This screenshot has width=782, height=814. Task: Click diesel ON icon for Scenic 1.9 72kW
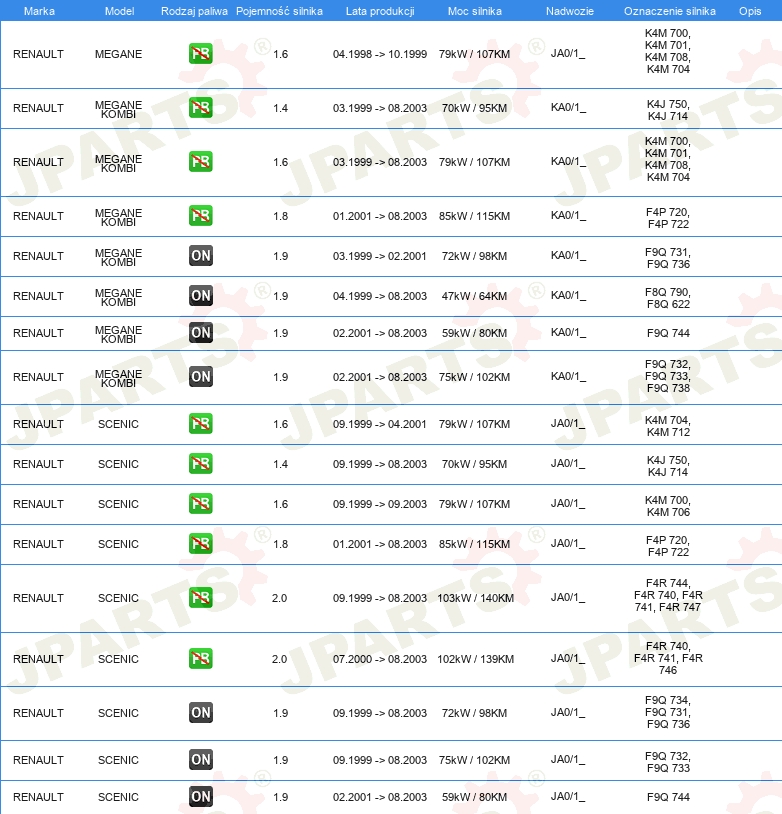tap(200, 712)
